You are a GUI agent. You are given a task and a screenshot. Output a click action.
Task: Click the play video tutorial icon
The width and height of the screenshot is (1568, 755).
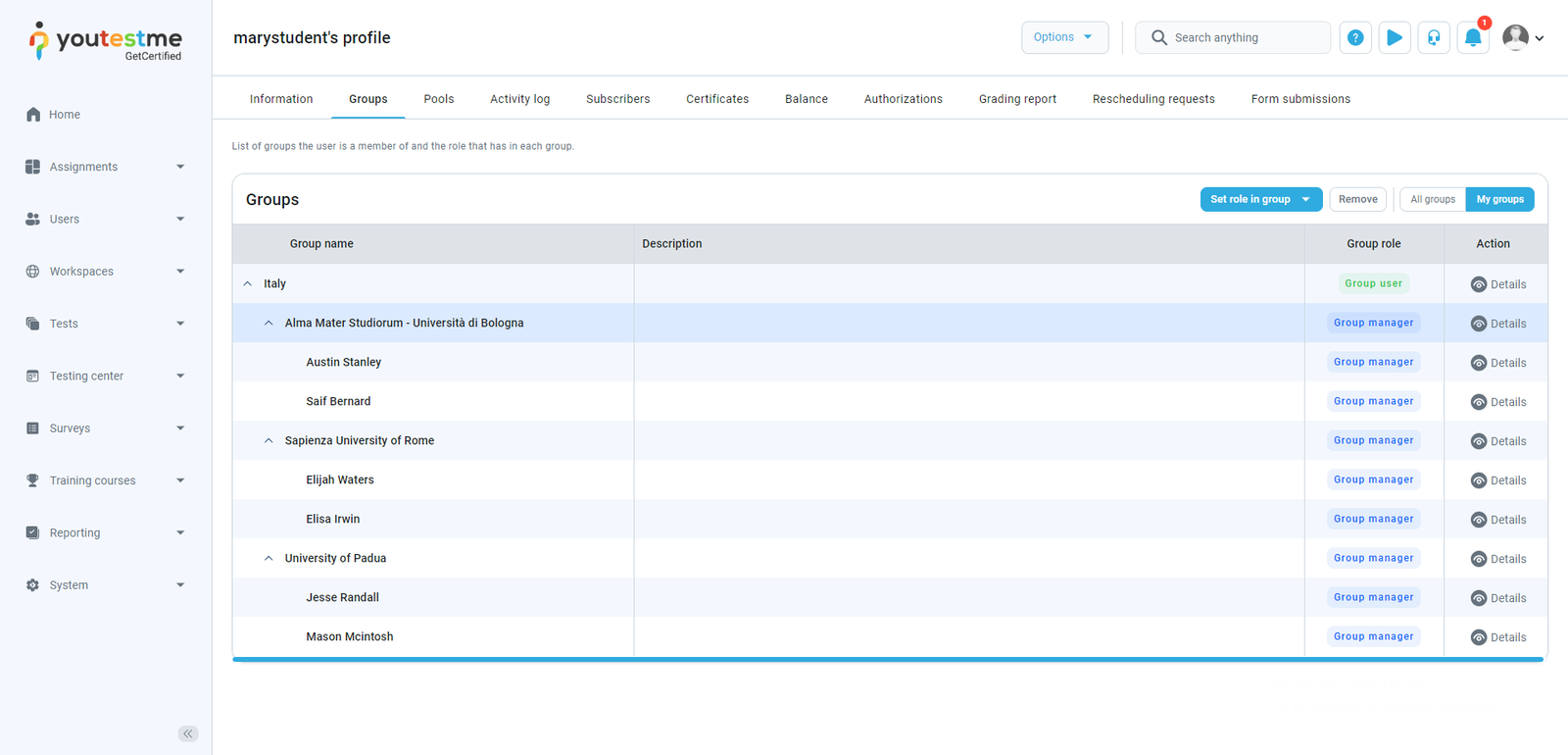point(1395,38)
